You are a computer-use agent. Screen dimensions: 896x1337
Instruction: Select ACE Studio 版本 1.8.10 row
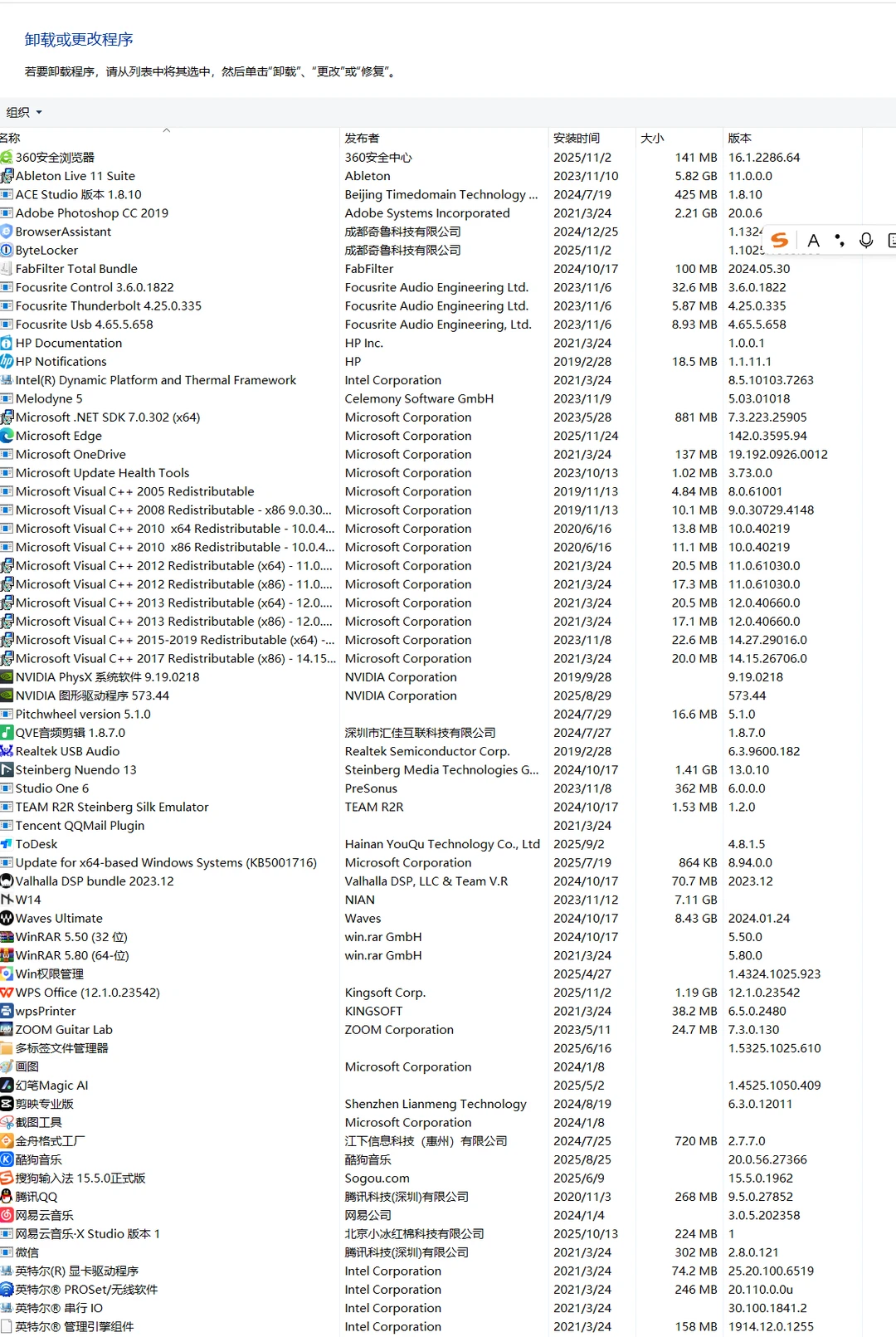431,194
